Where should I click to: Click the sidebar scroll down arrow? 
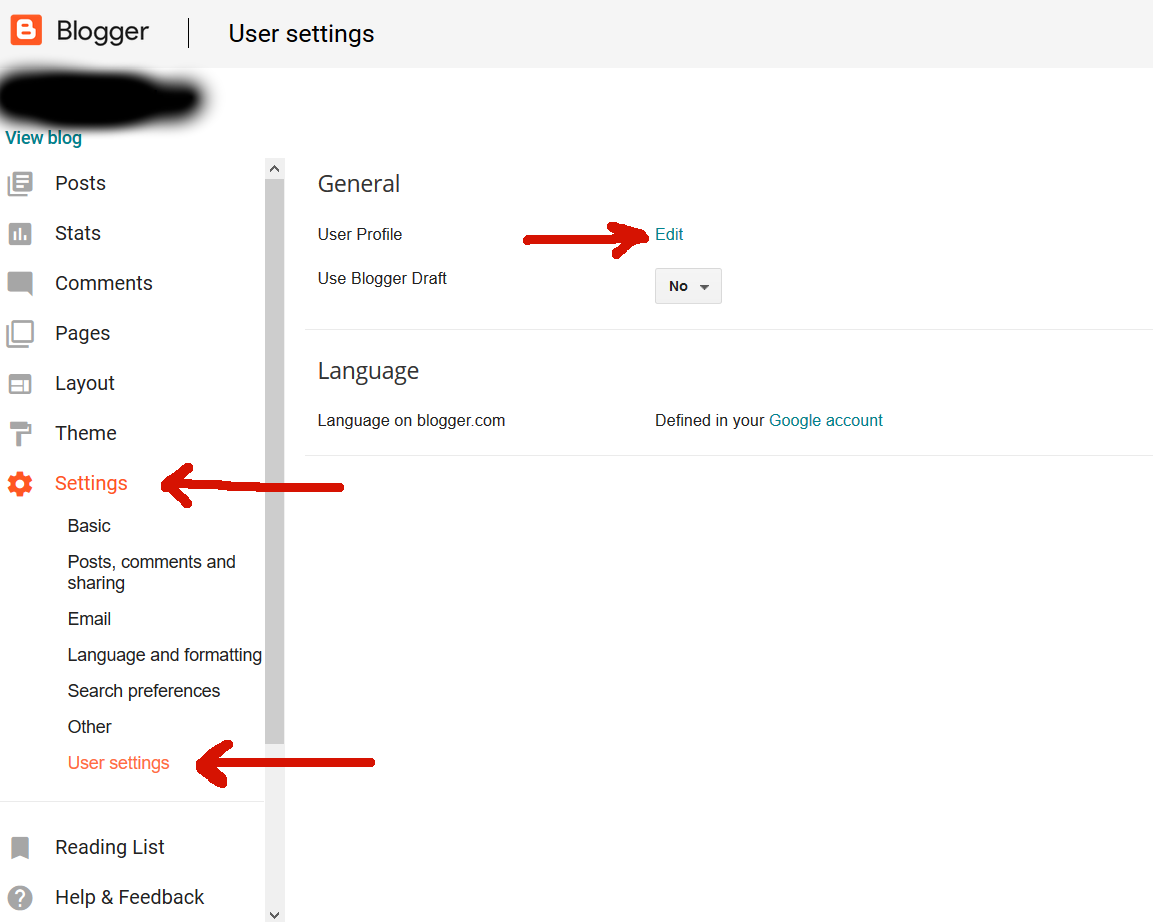(274, 915)
